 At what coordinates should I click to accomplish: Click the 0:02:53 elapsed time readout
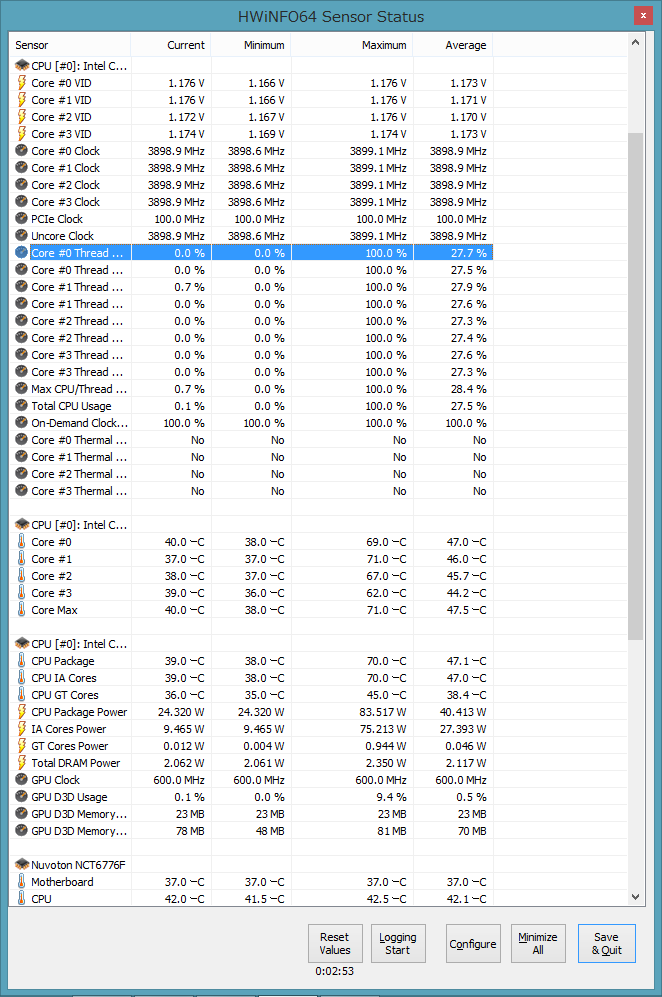click(334, 971)
